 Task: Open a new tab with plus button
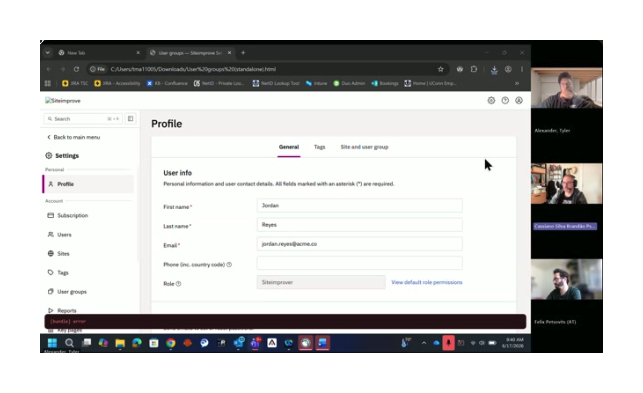tap(243, 53)
